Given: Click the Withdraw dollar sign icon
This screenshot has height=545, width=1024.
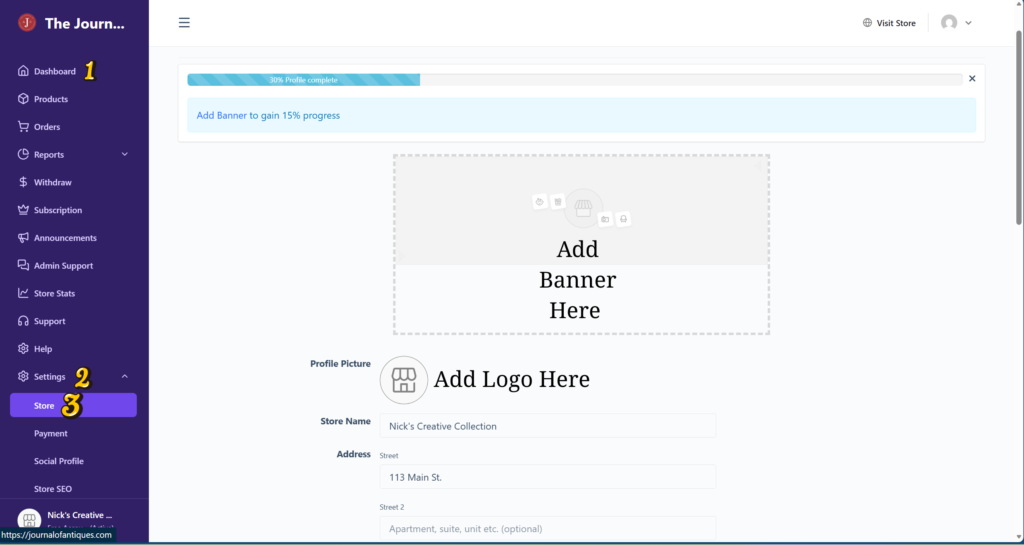Looking at the screenshot, I should click(23, 183).
